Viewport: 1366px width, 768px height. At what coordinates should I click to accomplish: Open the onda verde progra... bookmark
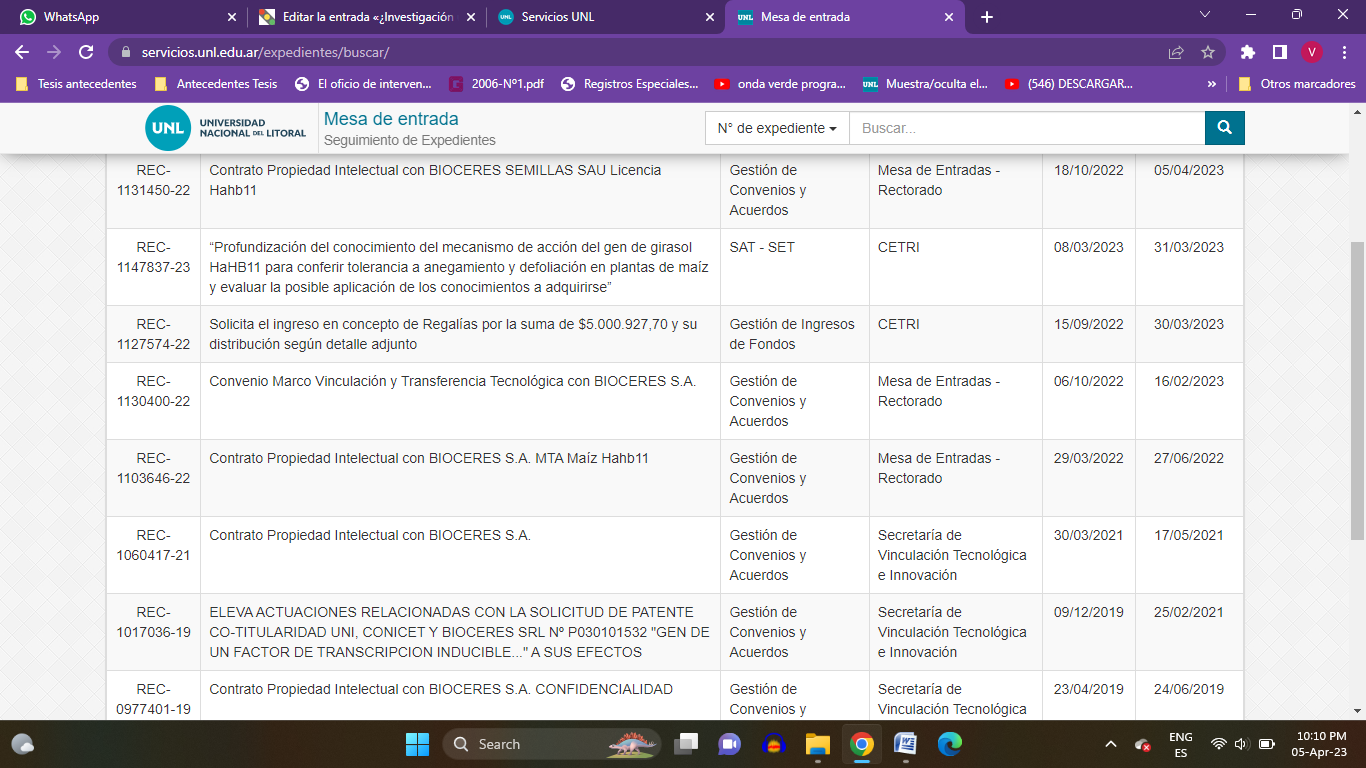click(x=781, y=84)
